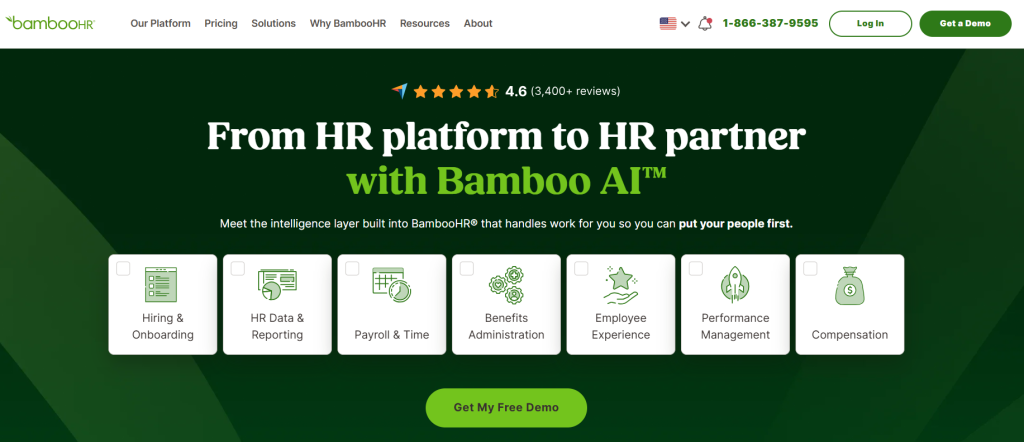Open the Resources menu
This screenshot has width=1024, height=442.
pos(425,24)
